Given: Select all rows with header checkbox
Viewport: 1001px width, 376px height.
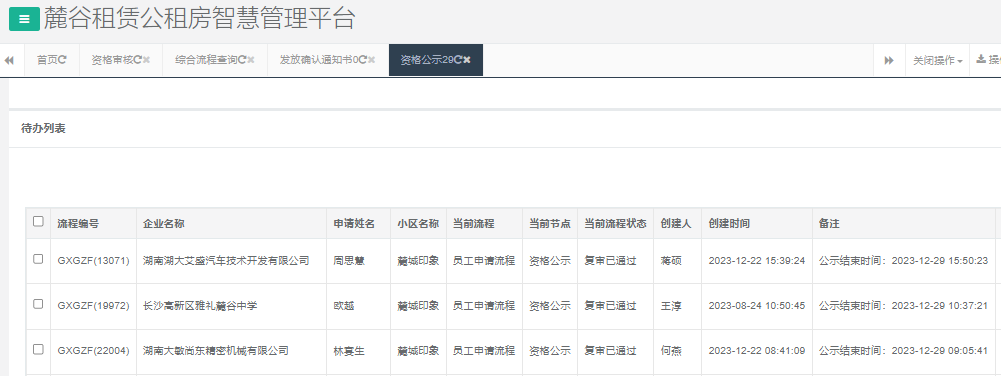Looking at the screenshot, I should [38, 222].
